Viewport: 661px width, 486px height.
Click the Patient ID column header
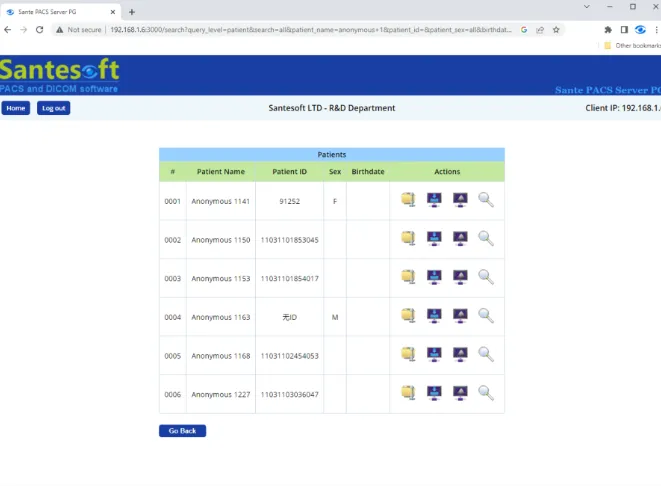(x=290, y=172)
